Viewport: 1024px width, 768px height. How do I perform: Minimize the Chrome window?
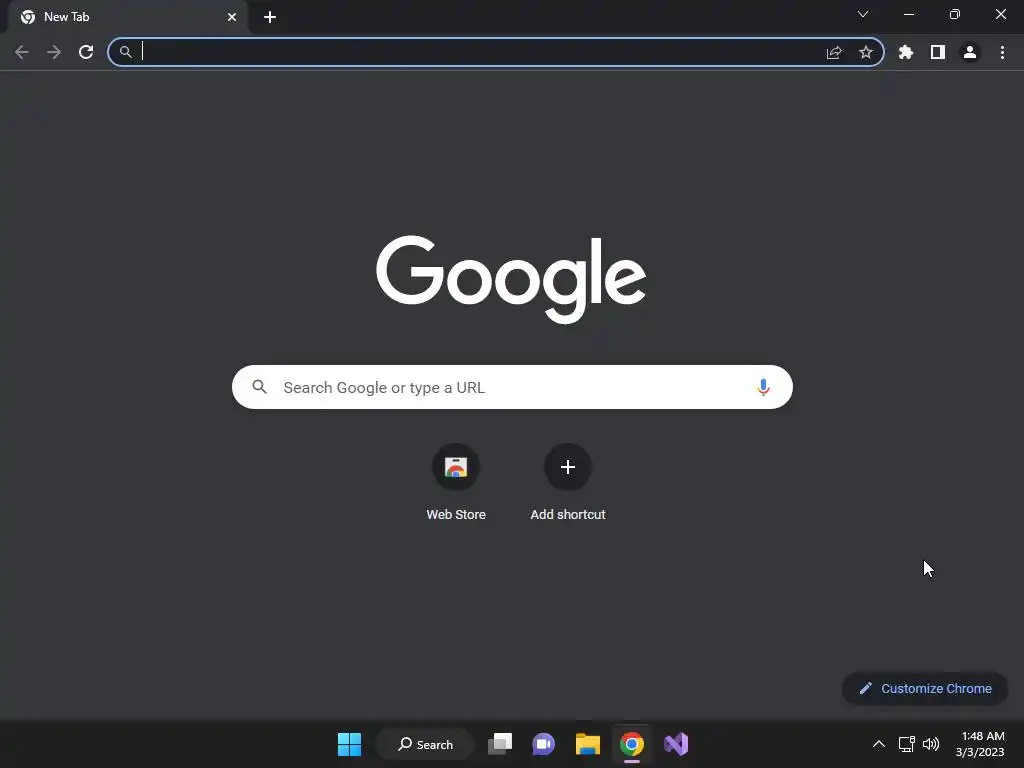[909, 14]
